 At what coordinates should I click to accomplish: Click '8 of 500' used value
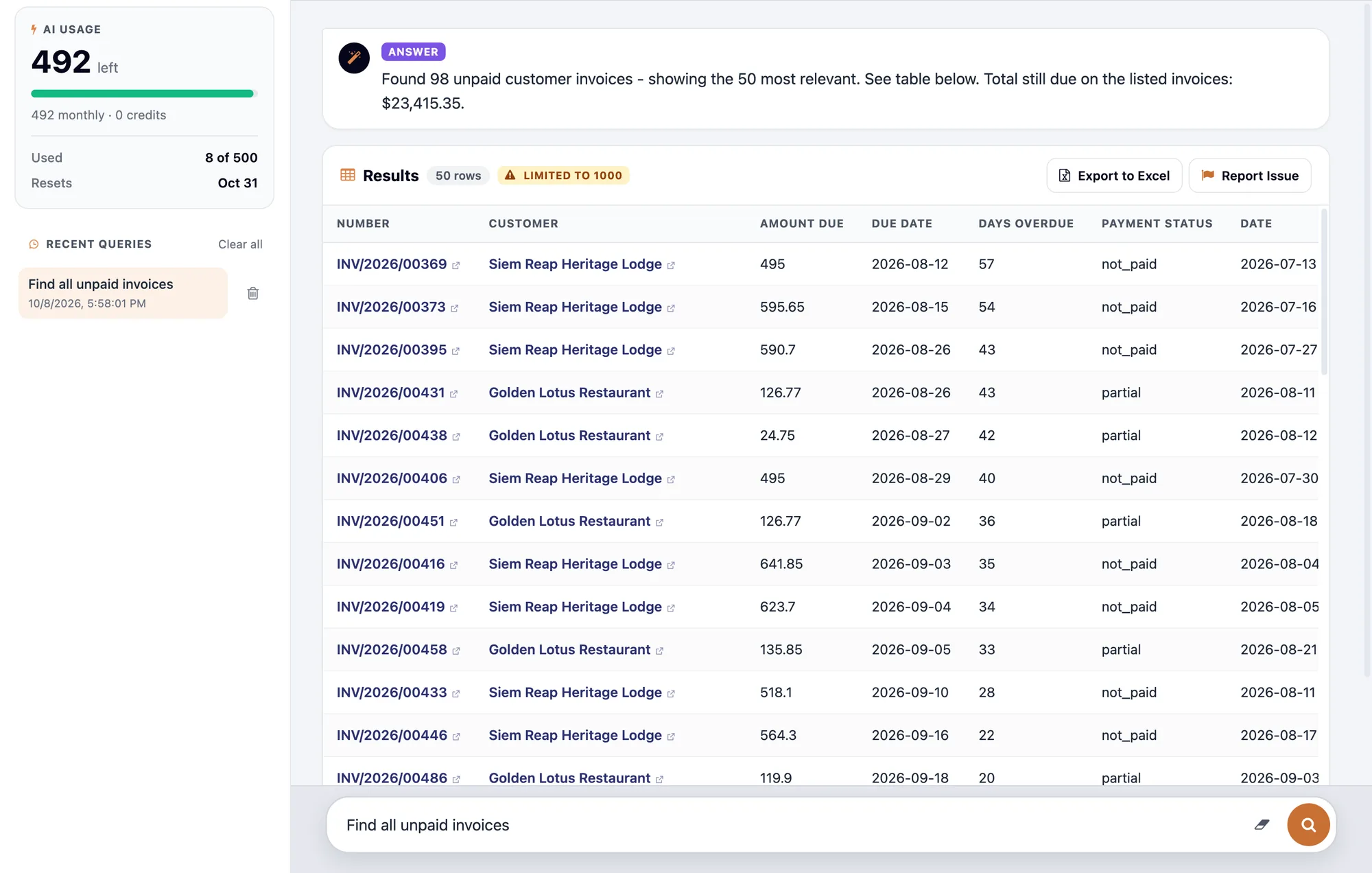tap(231, 158)
